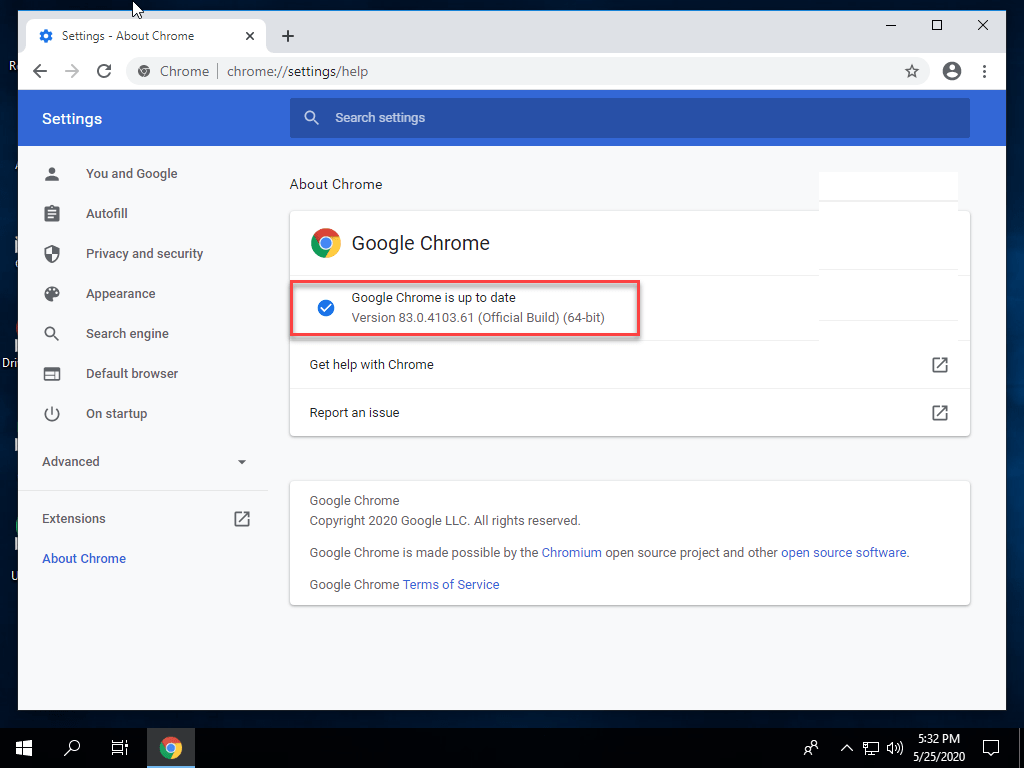Click the Copyright 2020 Google LLC text
This screenshot has width=1024, height=768.
pyautogui.click(x=445, y=520)
